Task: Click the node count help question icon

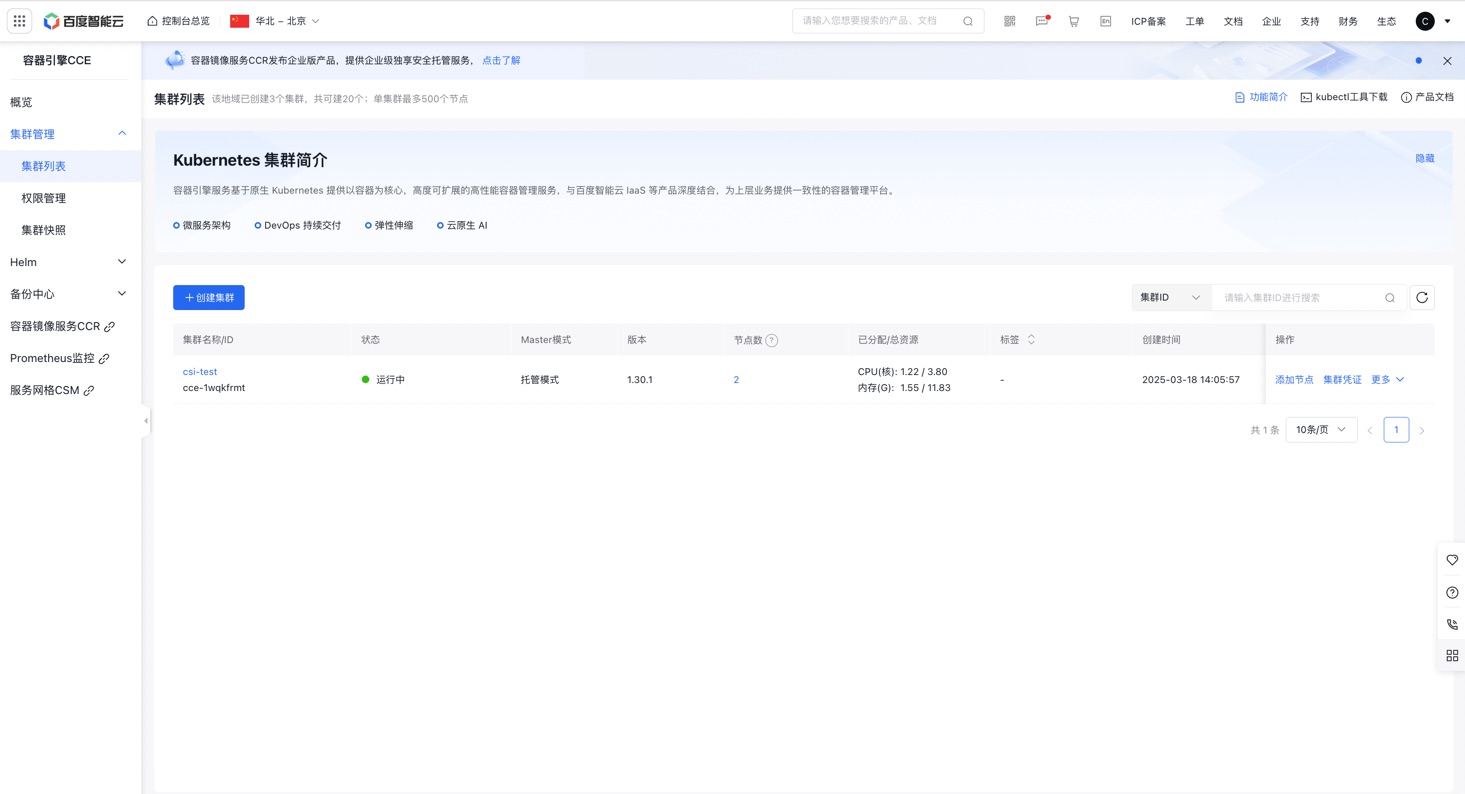Action: tap(772, 340)
